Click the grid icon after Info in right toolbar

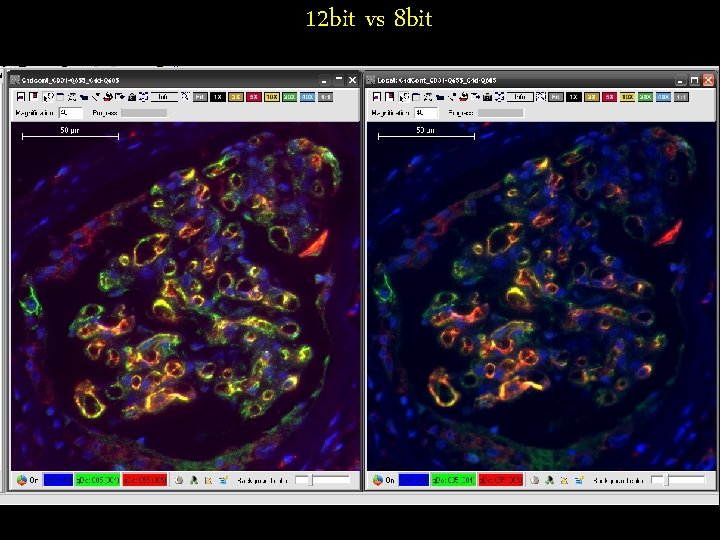[x=541, y=97]
